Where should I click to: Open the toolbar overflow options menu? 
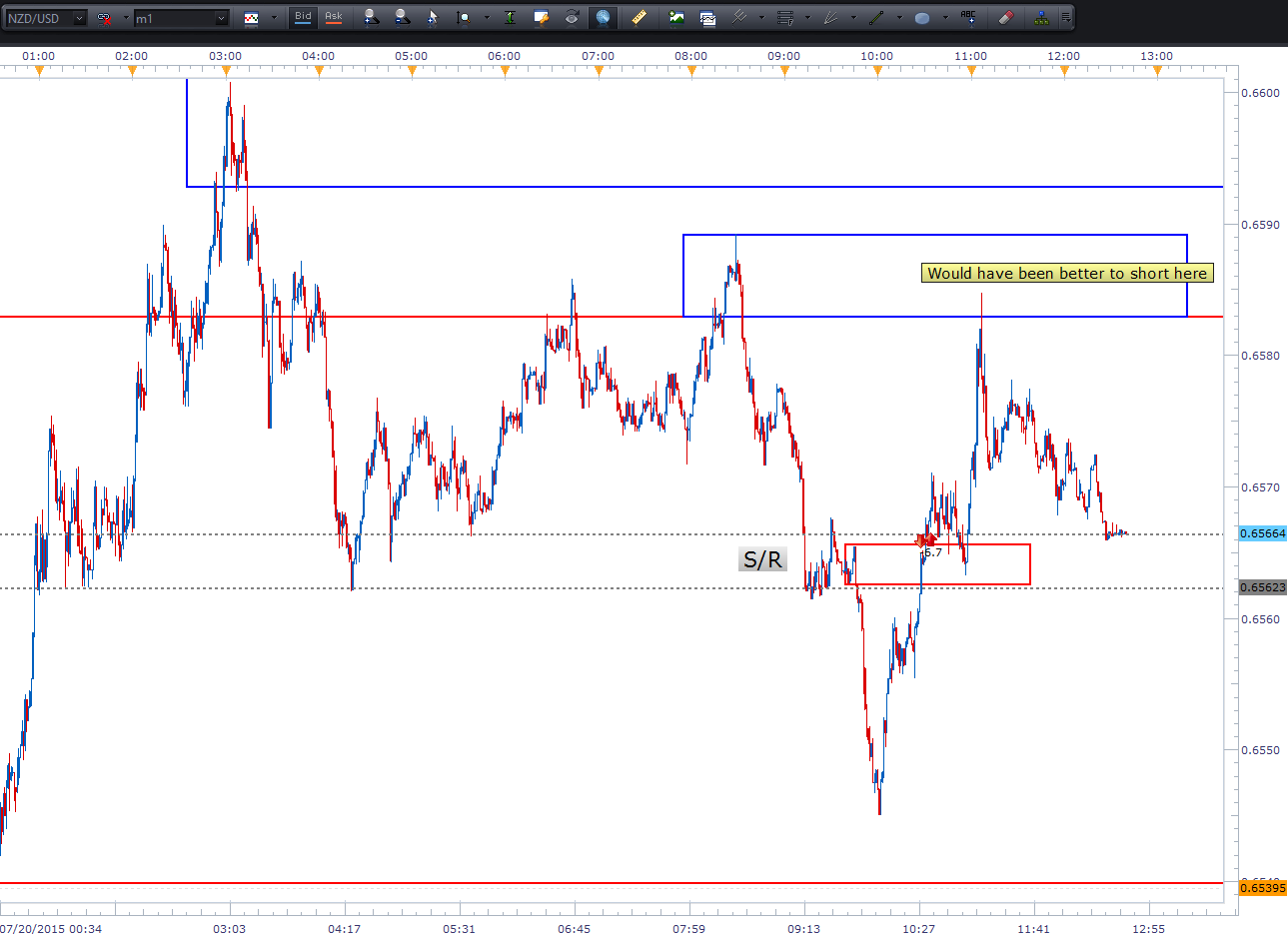coord(1067,17)
